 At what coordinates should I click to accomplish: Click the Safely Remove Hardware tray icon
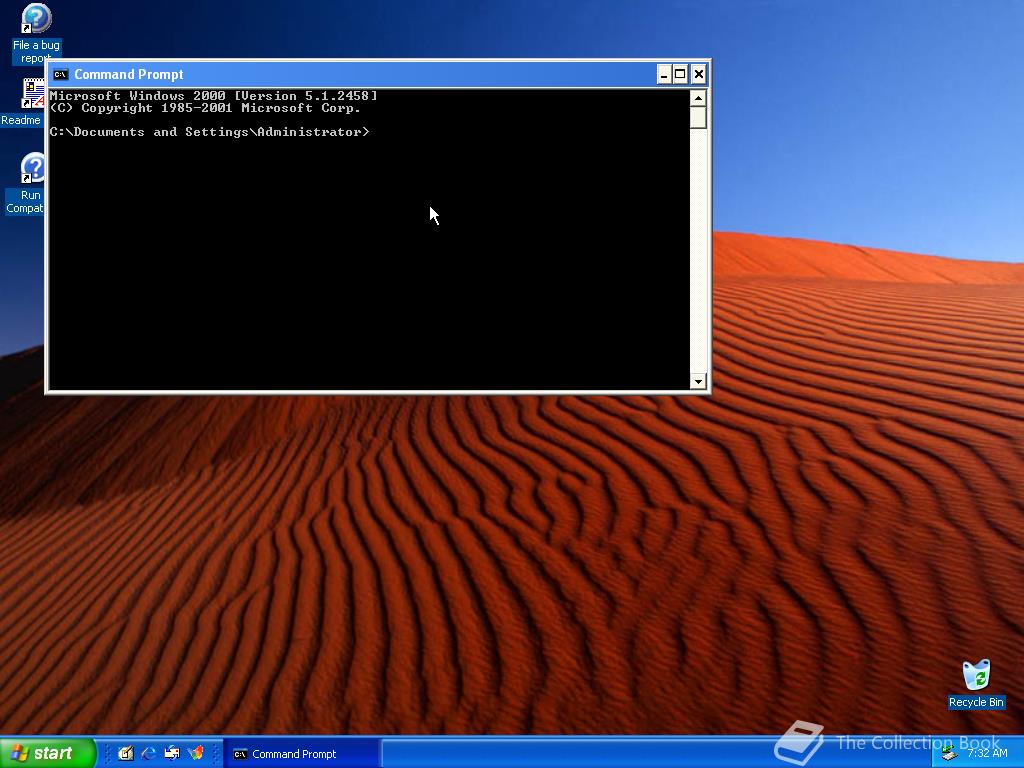(x=949, y=754)
